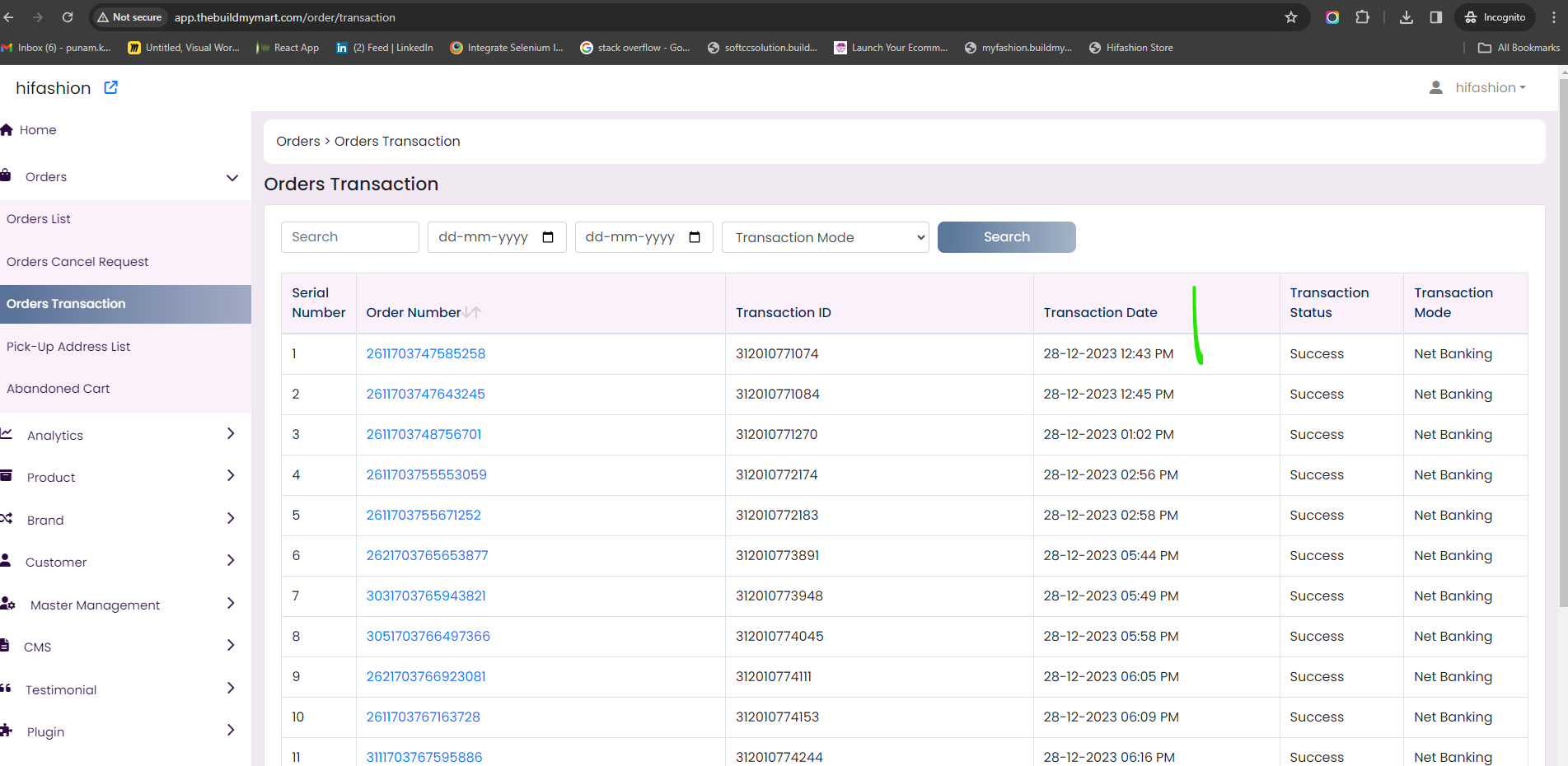Click the Plugin puzzle icon
The height and width of the screenshot is (766, 1568).
click(x=6, y=730)
